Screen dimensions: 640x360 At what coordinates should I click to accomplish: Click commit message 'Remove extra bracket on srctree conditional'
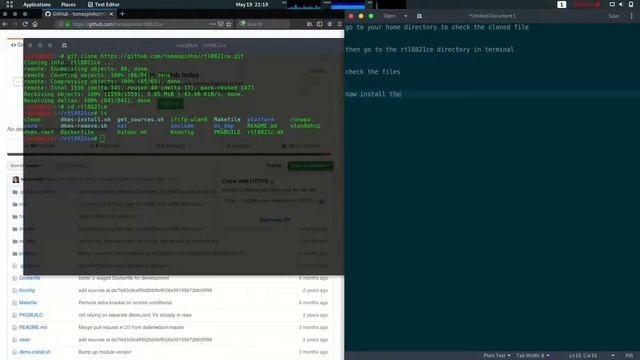coord(125,303)
